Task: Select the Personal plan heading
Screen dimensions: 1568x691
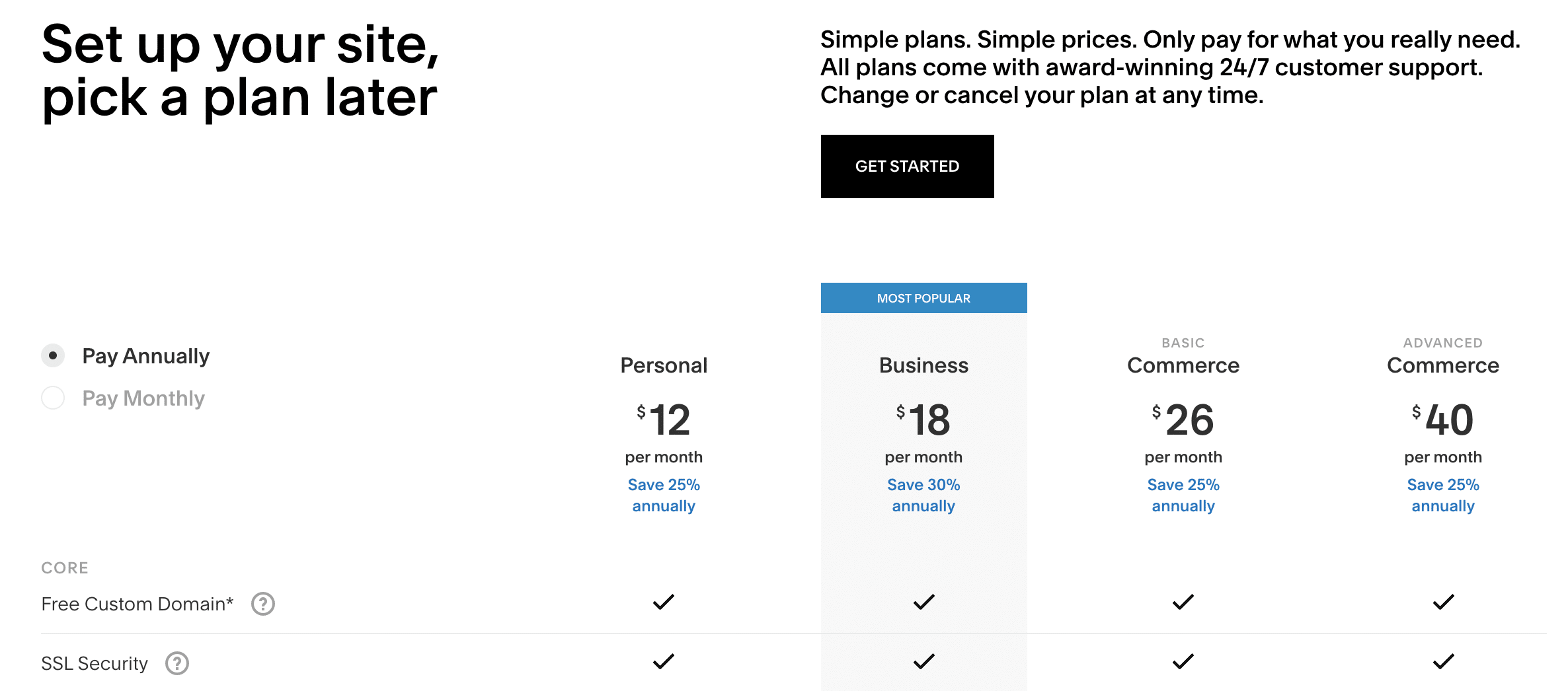Action: coord(664,365)
